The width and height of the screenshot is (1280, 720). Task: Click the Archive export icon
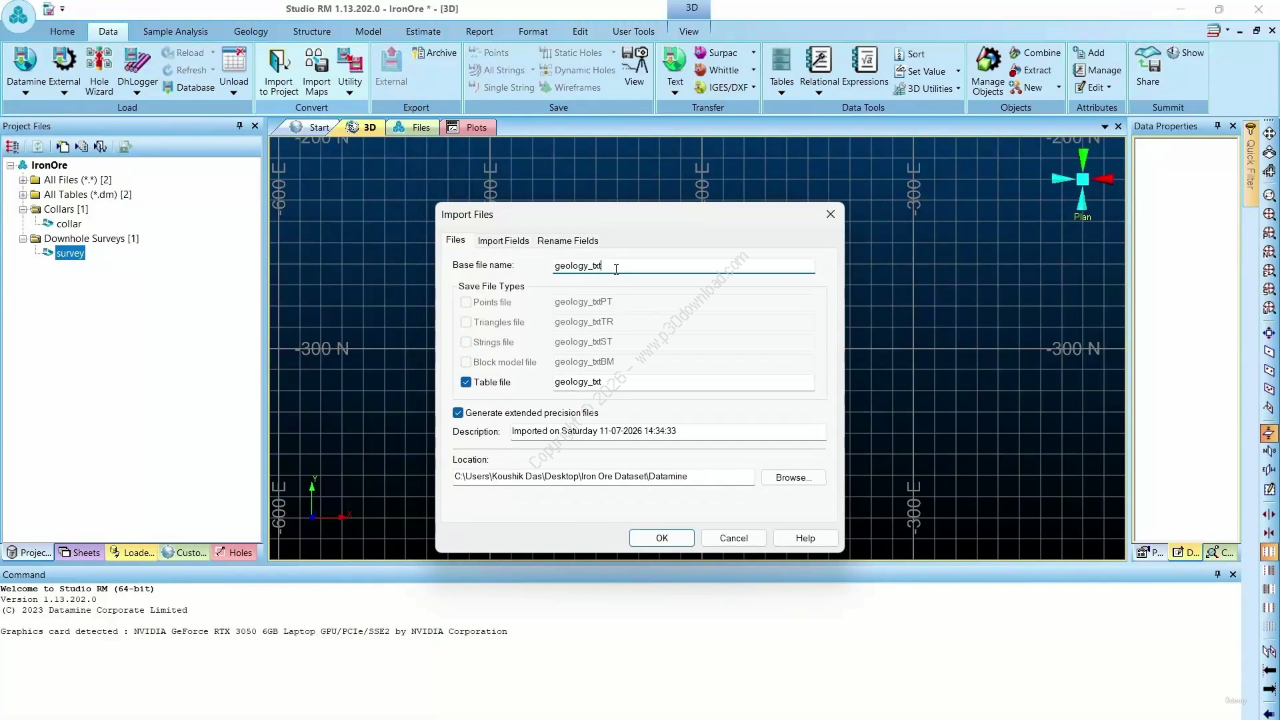click(x=434, y=53)
